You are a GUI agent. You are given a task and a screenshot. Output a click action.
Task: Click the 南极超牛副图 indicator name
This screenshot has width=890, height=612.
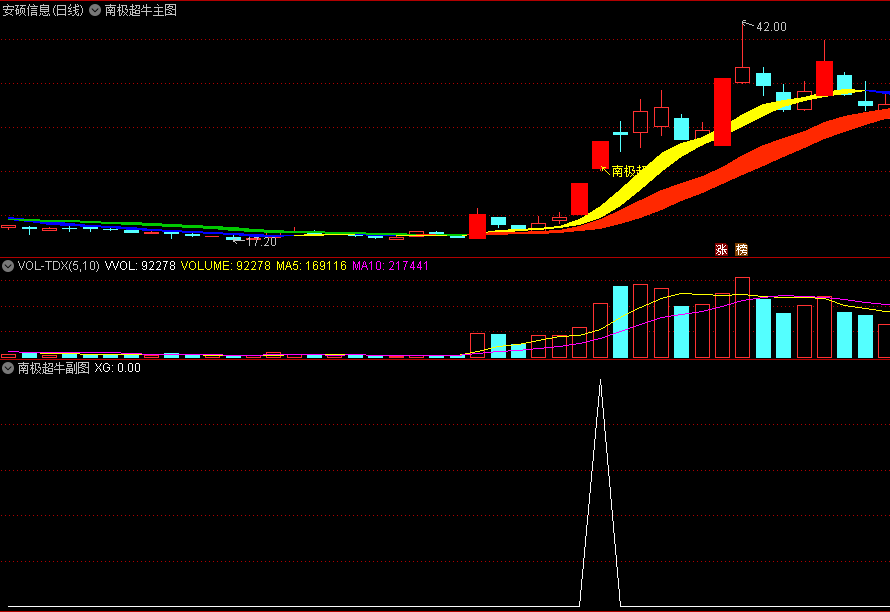pyautogui.click(x=53, y=368)
